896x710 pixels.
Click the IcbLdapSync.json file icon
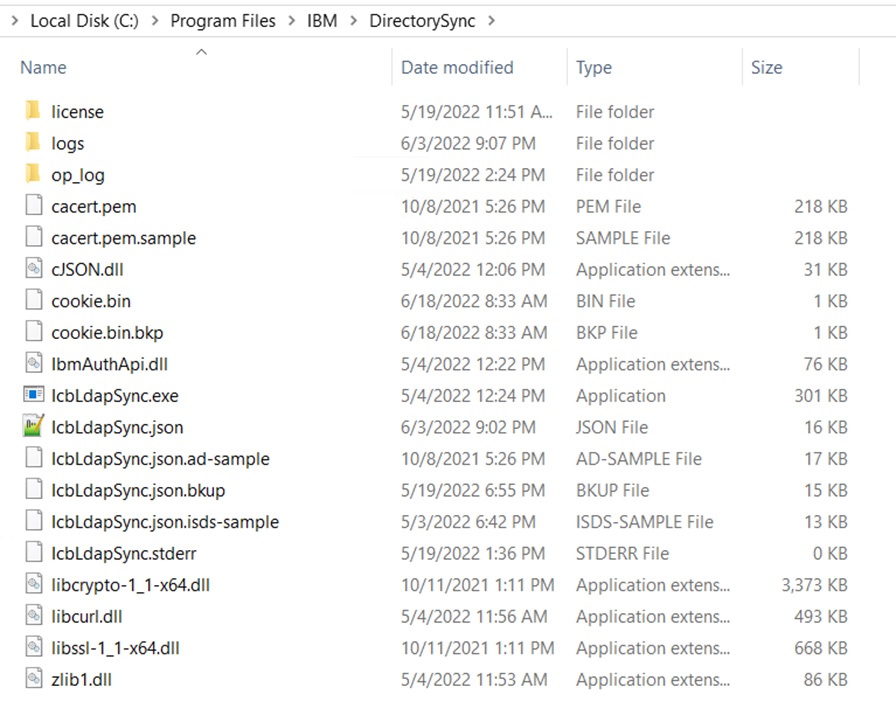34,426
